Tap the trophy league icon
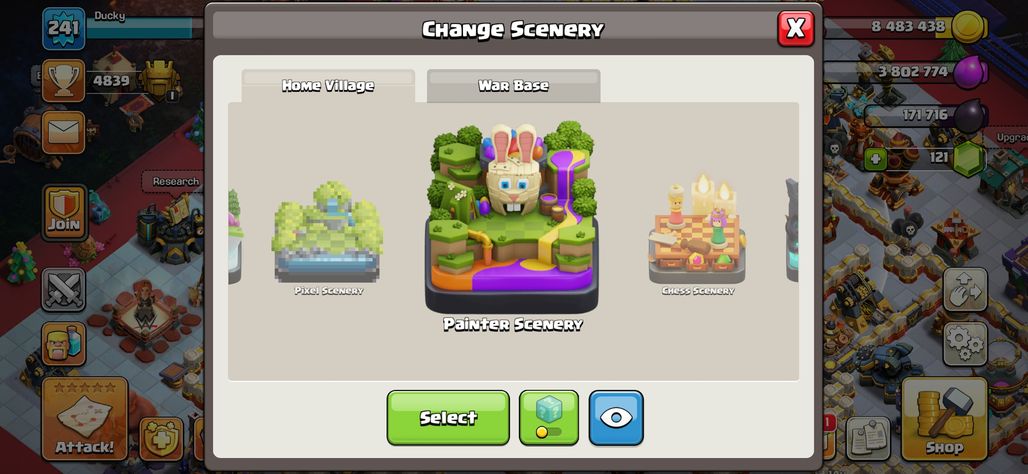 [64, 81]
